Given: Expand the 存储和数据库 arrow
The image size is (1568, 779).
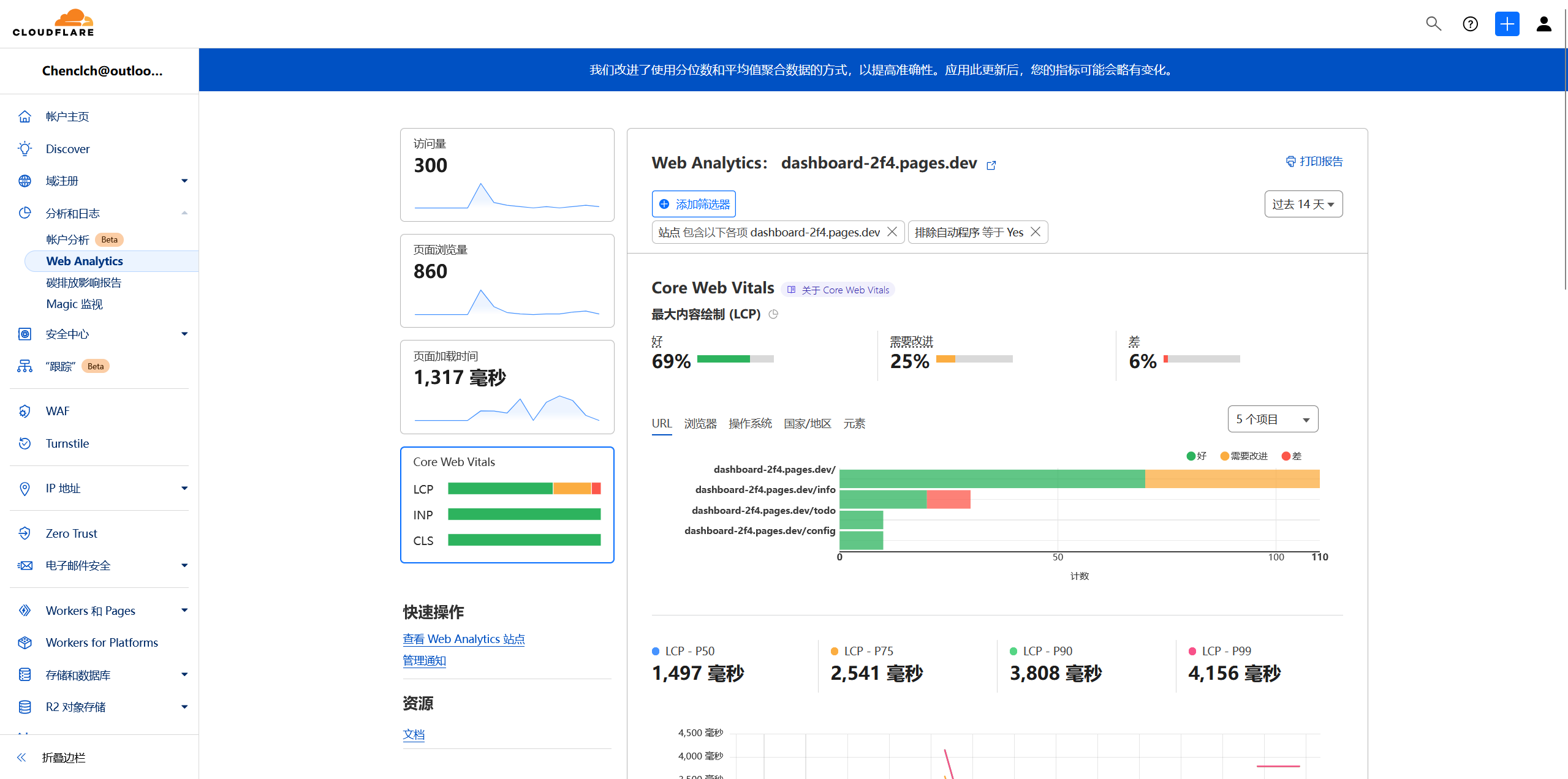Looking at the screenshot, I should [x=184, y=675].
